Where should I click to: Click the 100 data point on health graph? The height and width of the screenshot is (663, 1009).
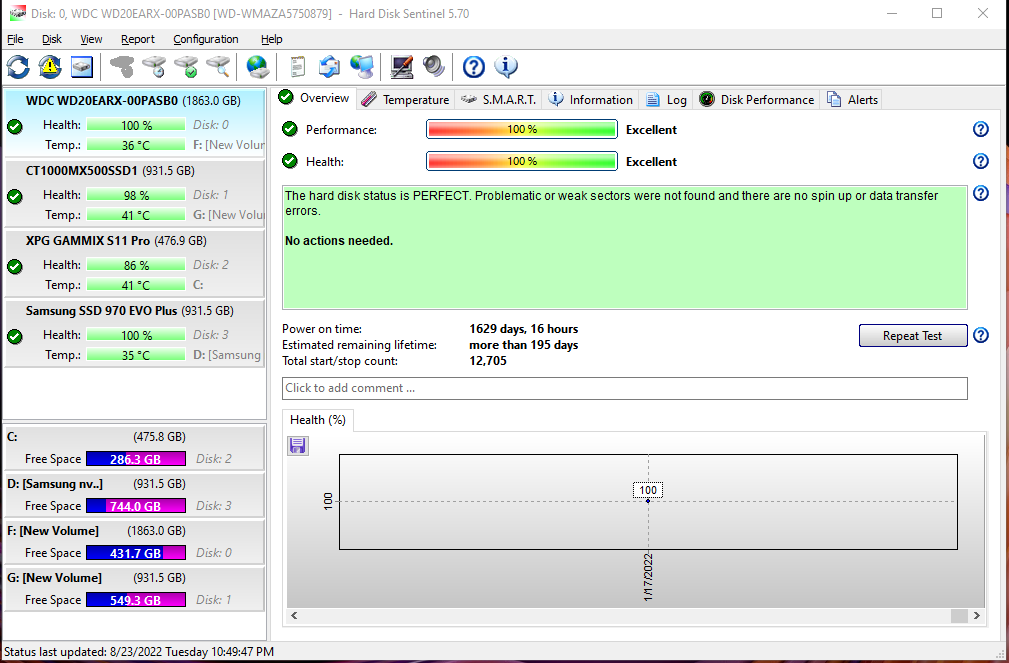(x=648, y=501)
